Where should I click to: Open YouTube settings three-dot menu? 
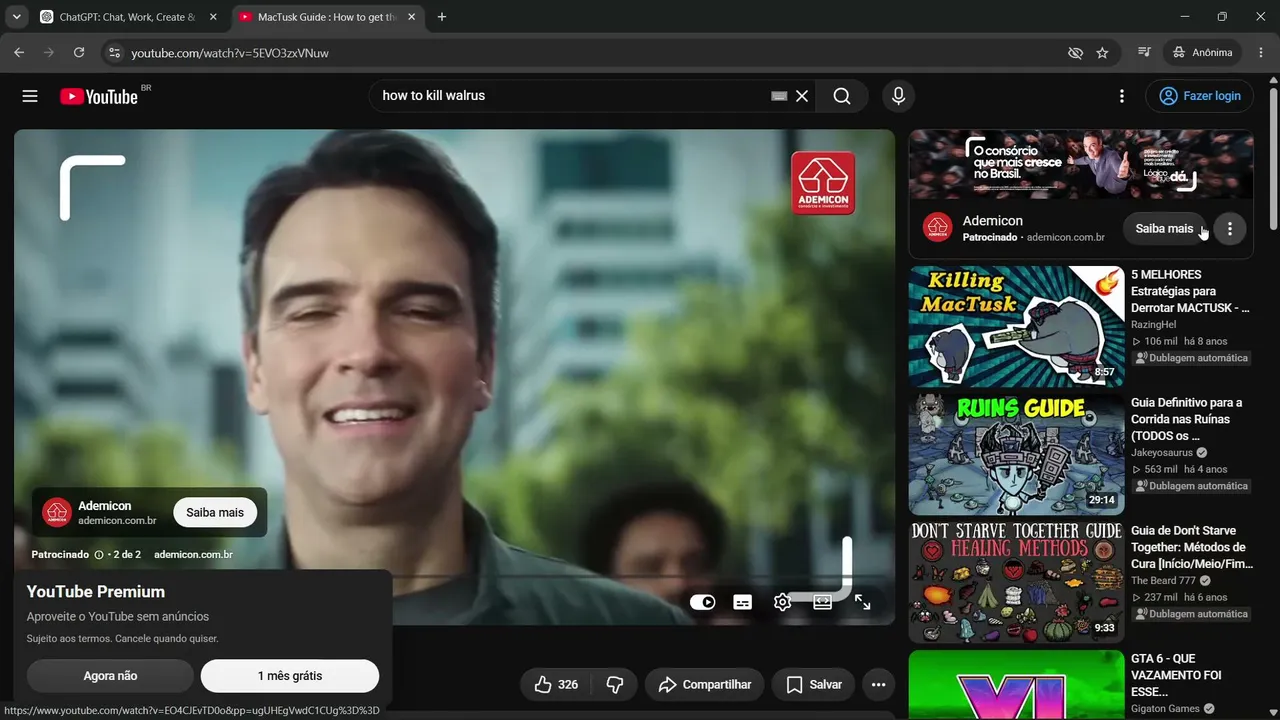click(1122, 96)
